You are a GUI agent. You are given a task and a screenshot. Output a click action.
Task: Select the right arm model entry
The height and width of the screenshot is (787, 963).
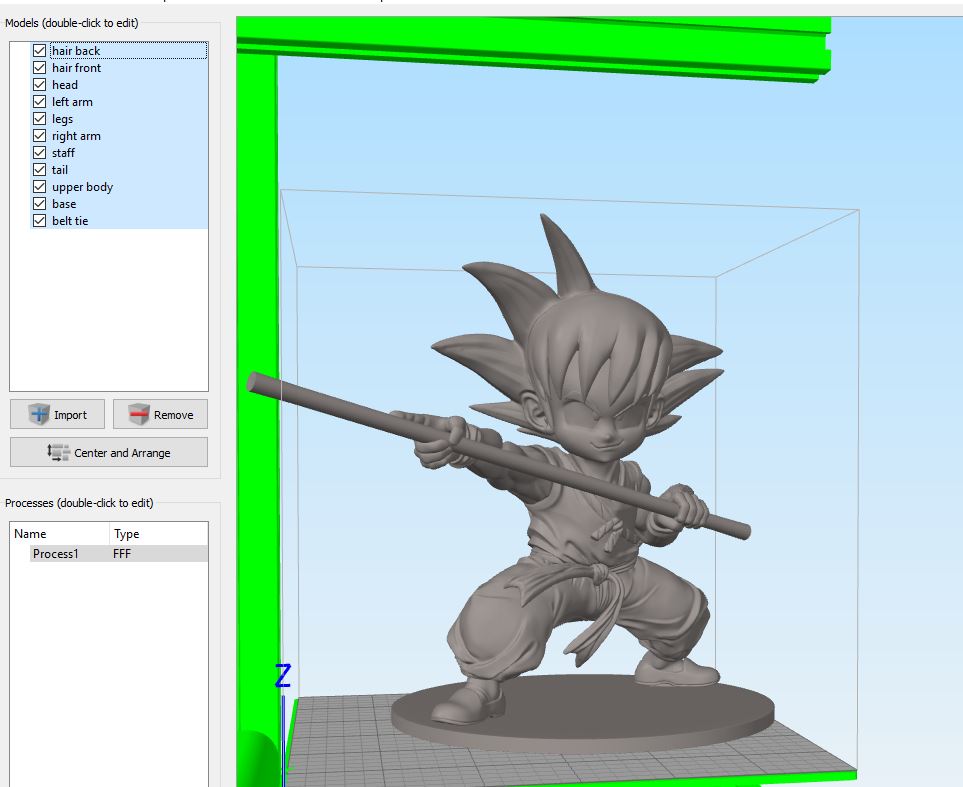point(76,136)
